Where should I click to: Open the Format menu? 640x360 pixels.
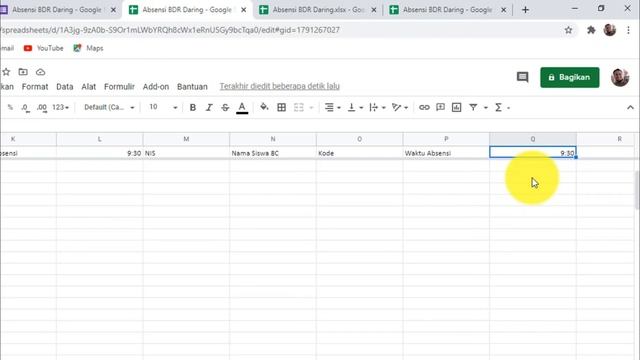(35, 87)
